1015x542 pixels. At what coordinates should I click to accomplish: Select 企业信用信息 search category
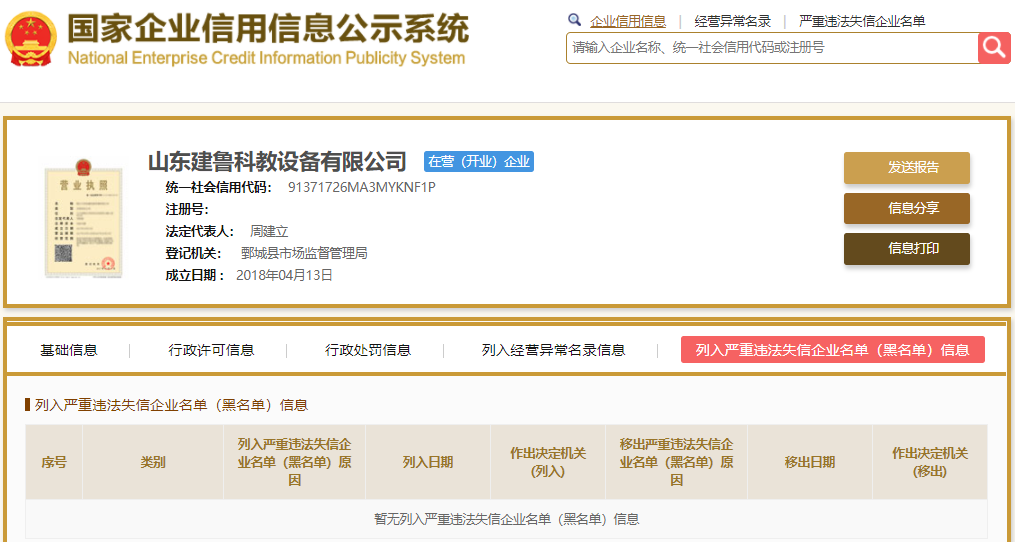click(628, 21)
